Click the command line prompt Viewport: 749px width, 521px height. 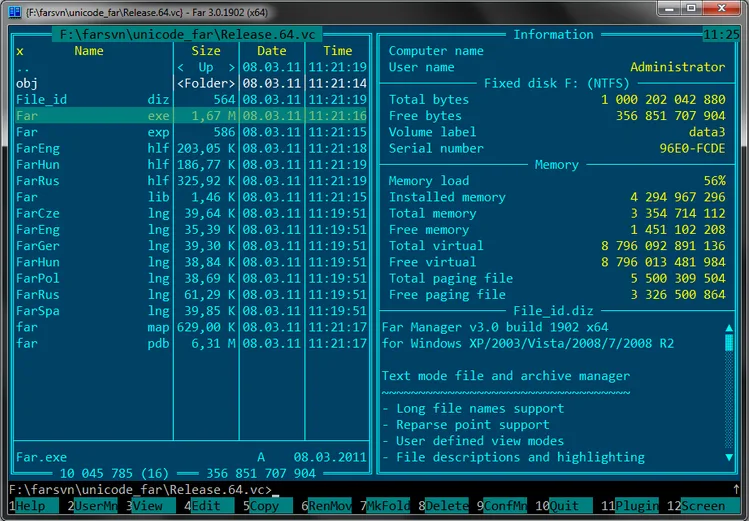pyautogui.click(x=140, y=489)
